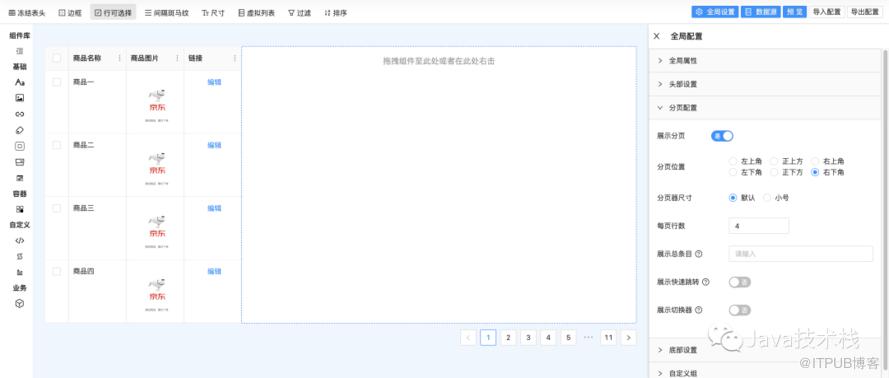Go to page 3 in pagination
Screen dimensions: 889x378
(528, 338)
